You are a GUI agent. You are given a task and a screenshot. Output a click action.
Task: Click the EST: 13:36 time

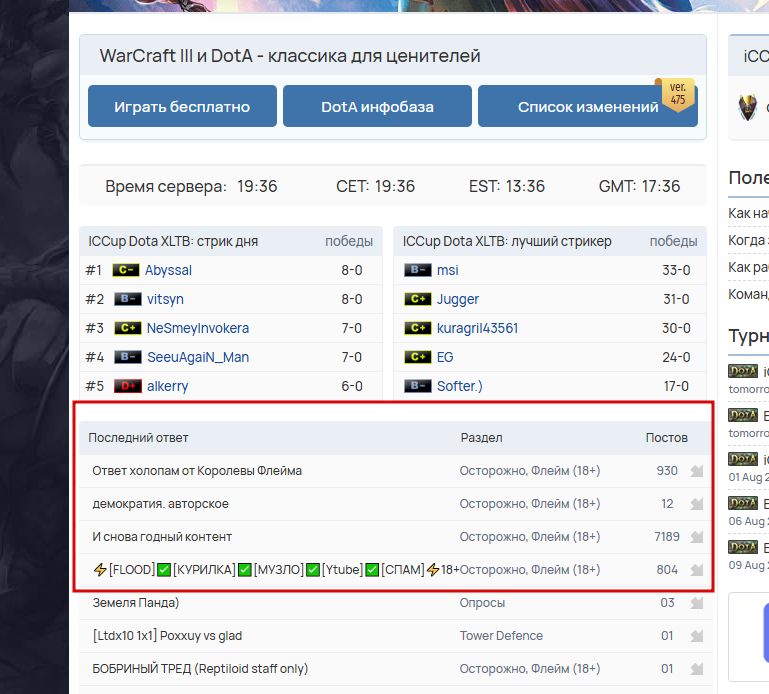click(x=507, y=186)
